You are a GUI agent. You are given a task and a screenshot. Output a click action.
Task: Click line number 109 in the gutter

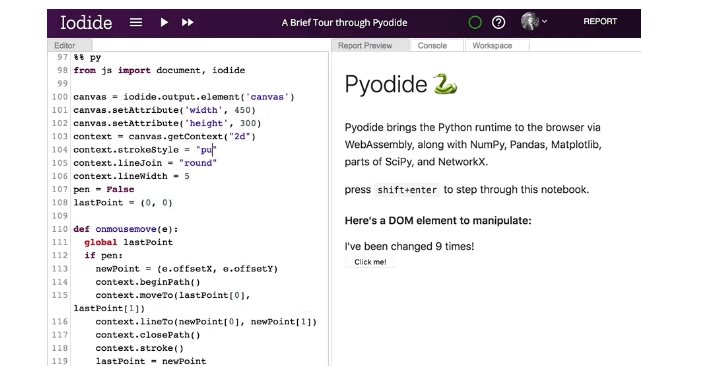tap(60, 216)
